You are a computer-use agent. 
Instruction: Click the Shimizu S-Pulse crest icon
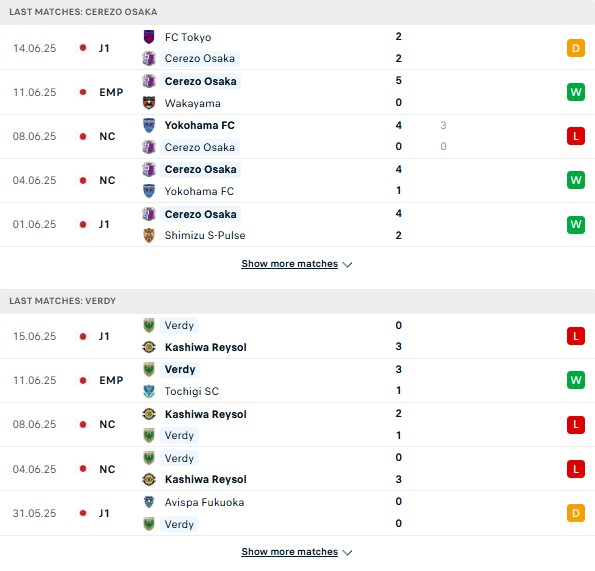click(149, 235)
